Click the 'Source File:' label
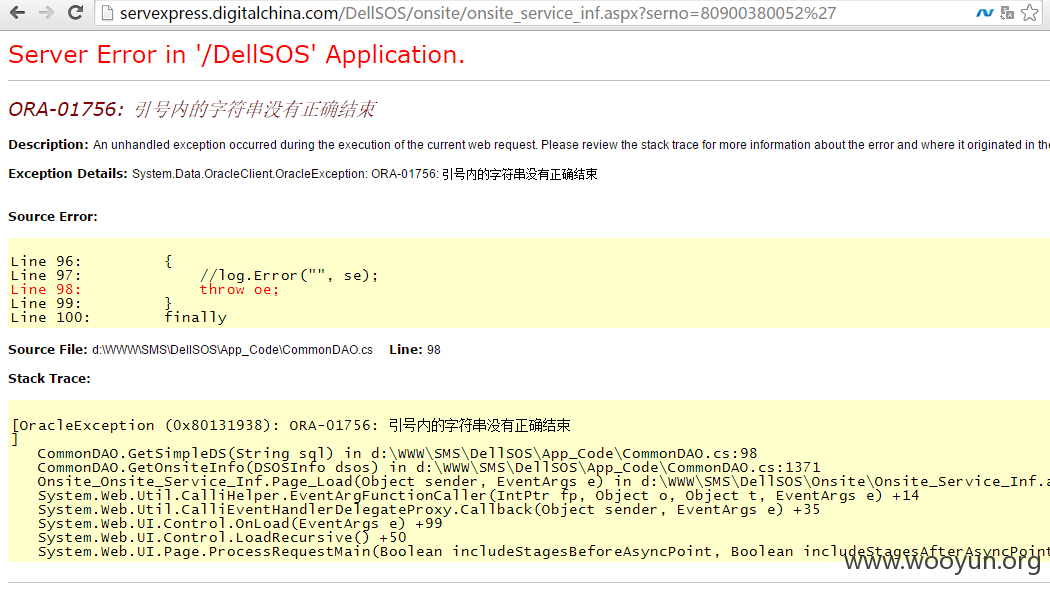Viewport: 1050px width, 590px height. (x=48, y=350)
